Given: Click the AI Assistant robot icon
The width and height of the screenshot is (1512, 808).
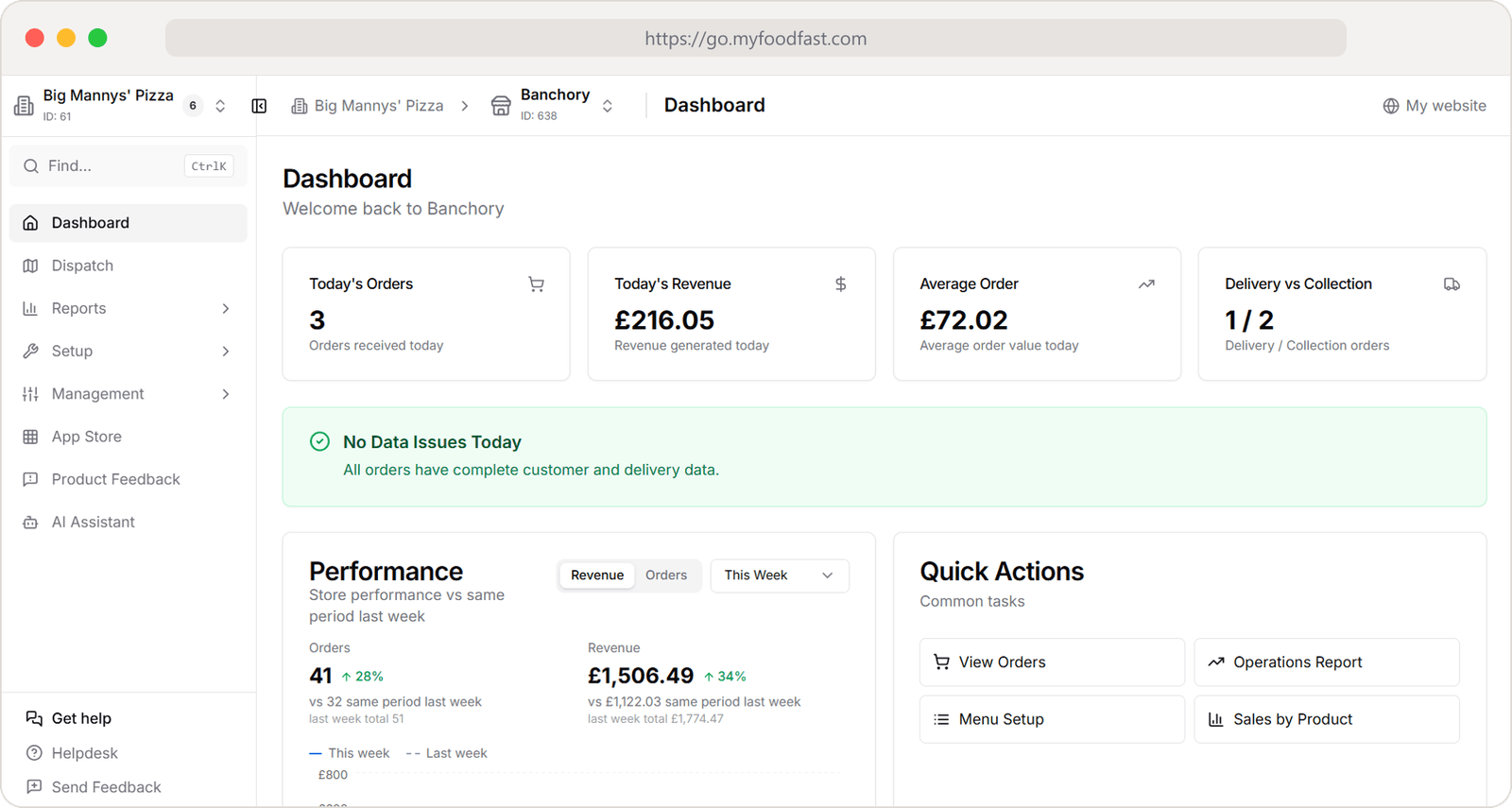Looking at the screenshot, I should 30,523.
